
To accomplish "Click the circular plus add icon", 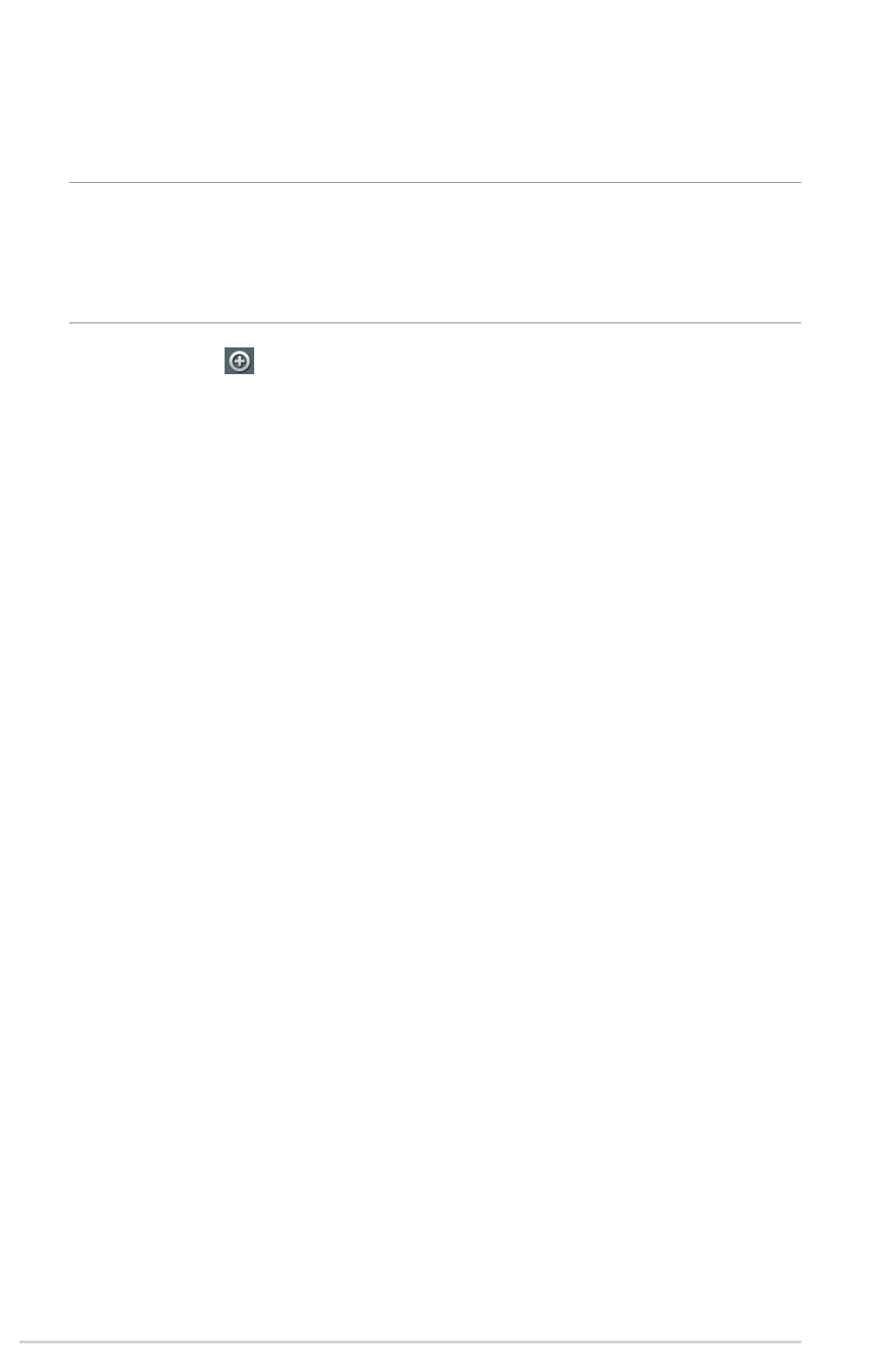I will point(239,361).
